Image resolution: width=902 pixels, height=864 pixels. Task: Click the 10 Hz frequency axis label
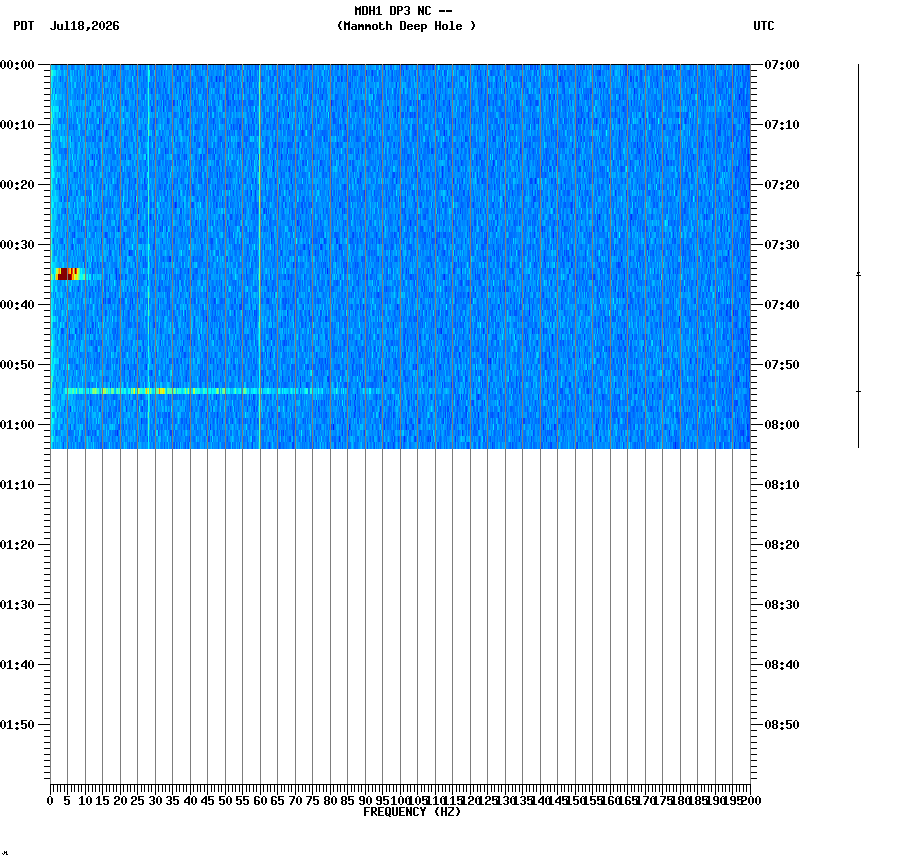coord(85,800)
